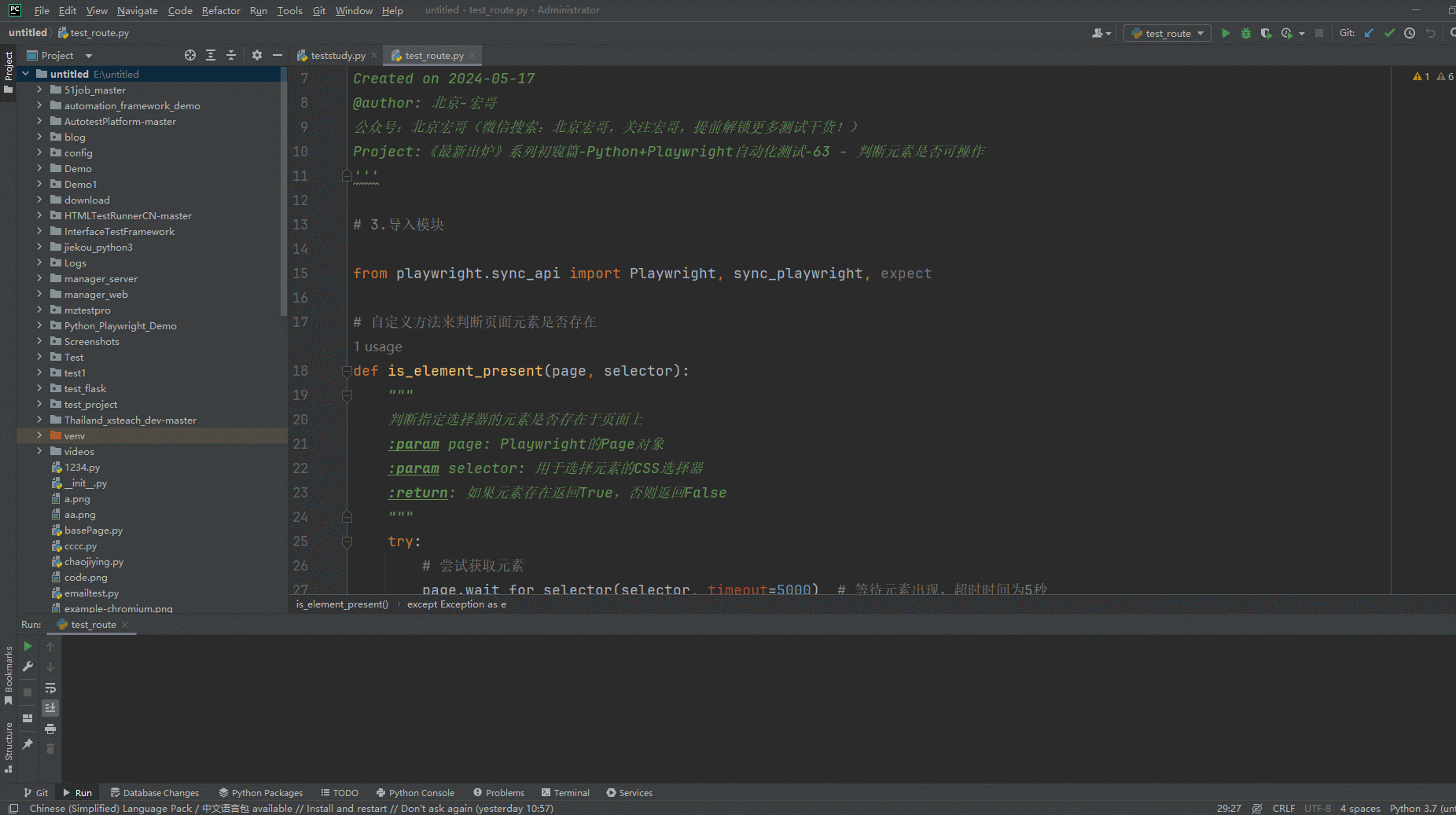Open the Tools menu
This screenshot has width=1456, height=815.
pyautogui.click(x=289, y=10)
